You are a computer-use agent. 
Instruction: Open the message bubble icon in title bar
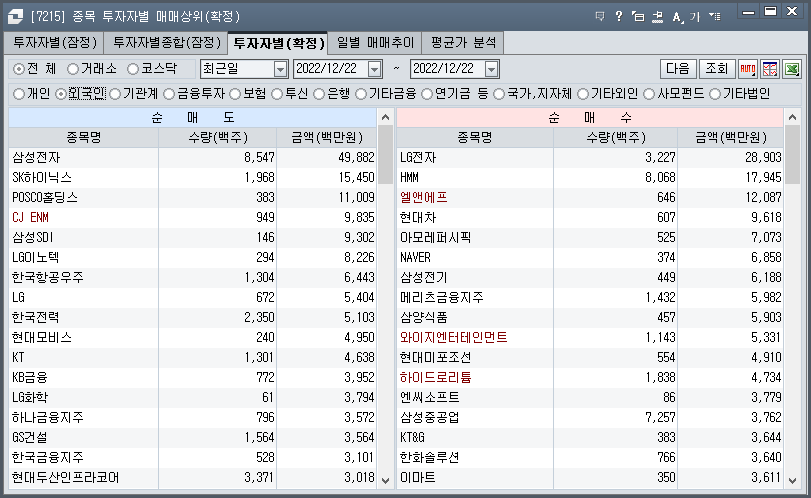tap(600, 17)
